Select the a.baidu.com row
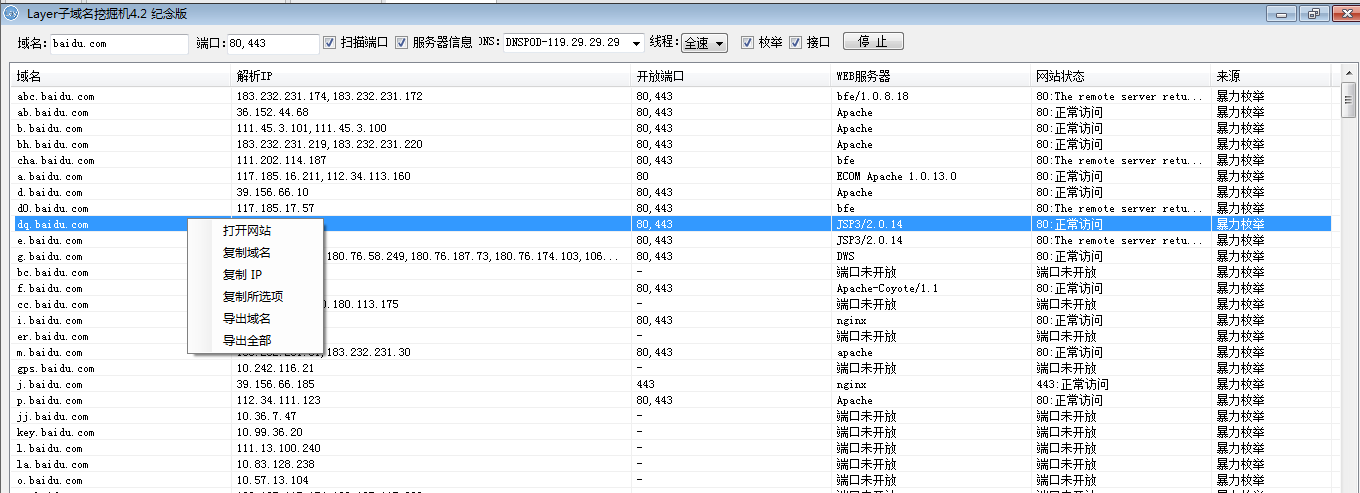The width and height of the screenshot is (1360, 493). coord(671,176)
